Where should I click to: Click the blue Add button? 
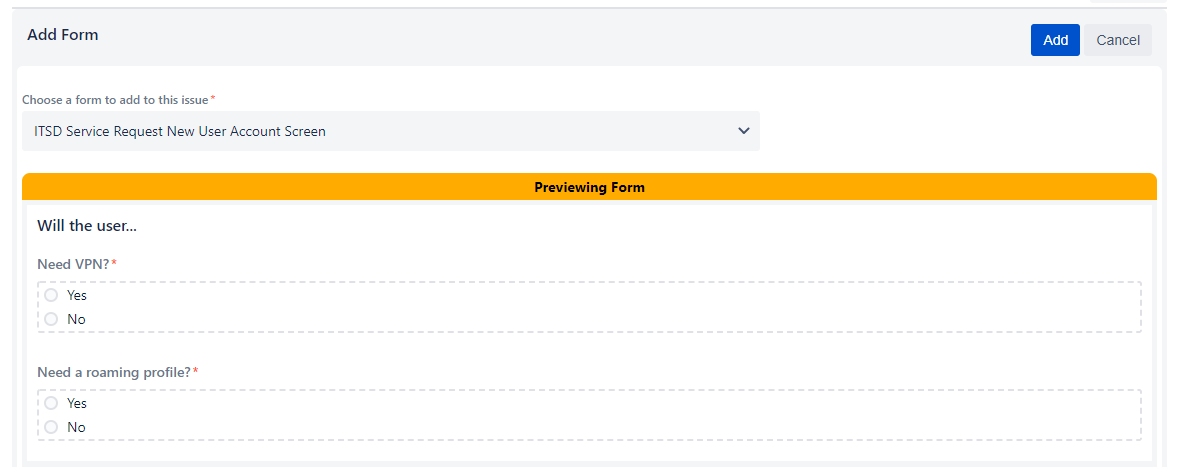[1055, 40]
